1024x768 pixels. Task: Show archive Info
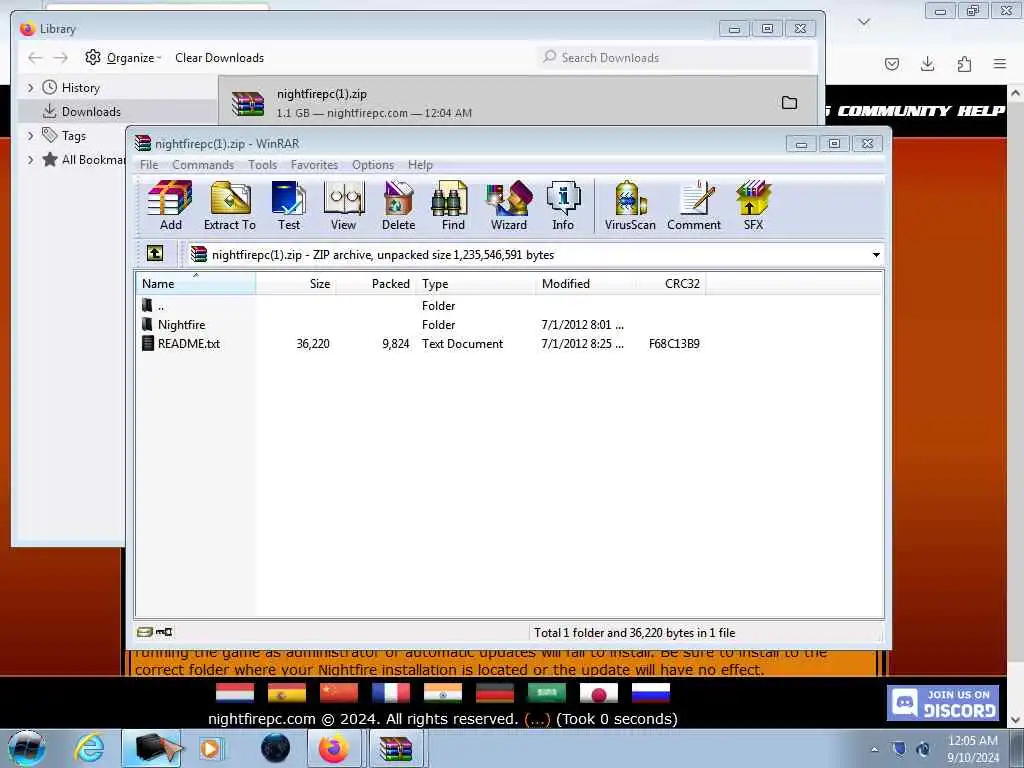pyautogui.click(x=563, y=206)
